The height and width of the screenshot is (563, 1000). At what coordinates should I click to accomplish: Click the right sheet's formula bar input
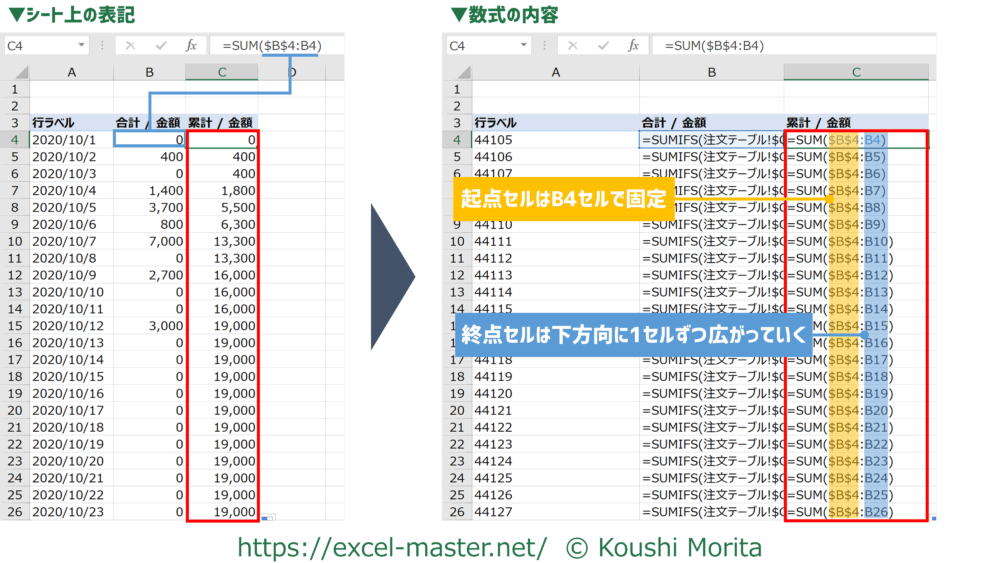click(x=790, y=46)
